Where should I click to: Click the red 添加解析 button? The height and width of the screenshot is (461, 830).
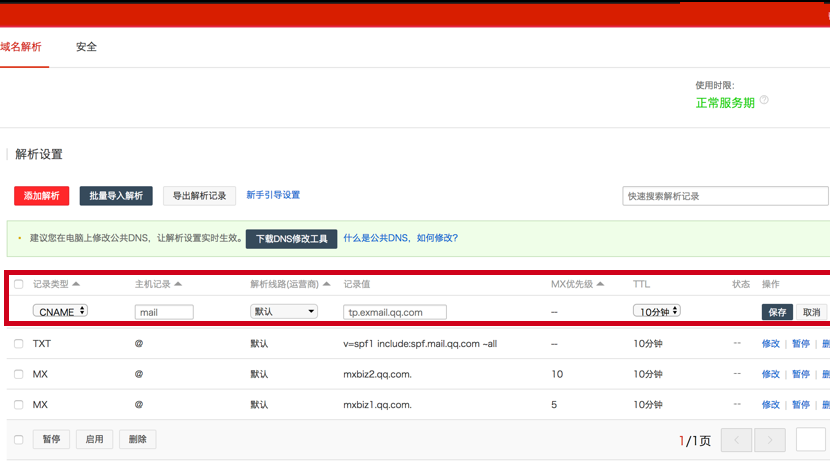tap(41, 196)
